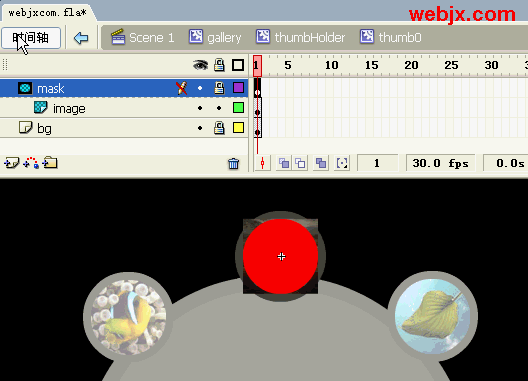Select thumb0 in the edit bar
Image resolution: width=528 pixels, height=381 pixels.
[x=391, y=37]
